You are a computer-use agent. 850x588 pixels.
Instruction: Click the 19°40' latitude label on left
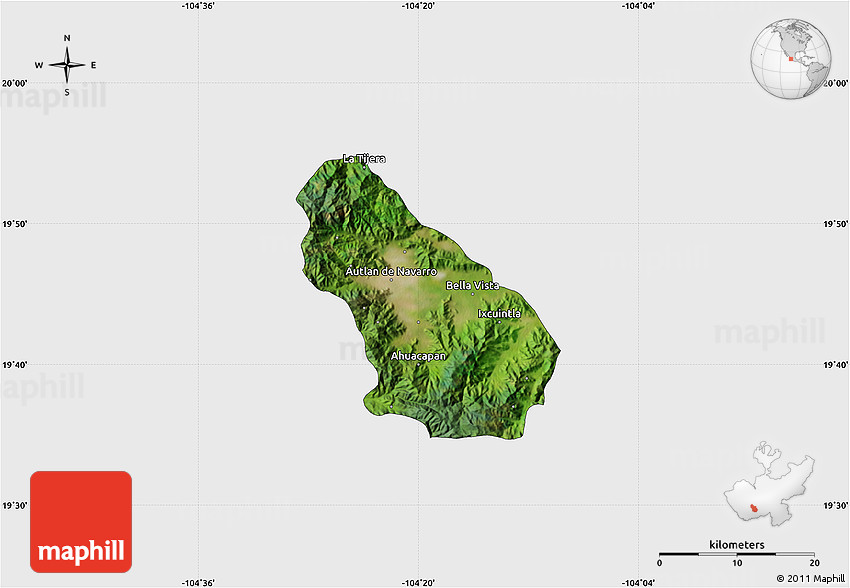pyautogui.click(x=14, y=365)
